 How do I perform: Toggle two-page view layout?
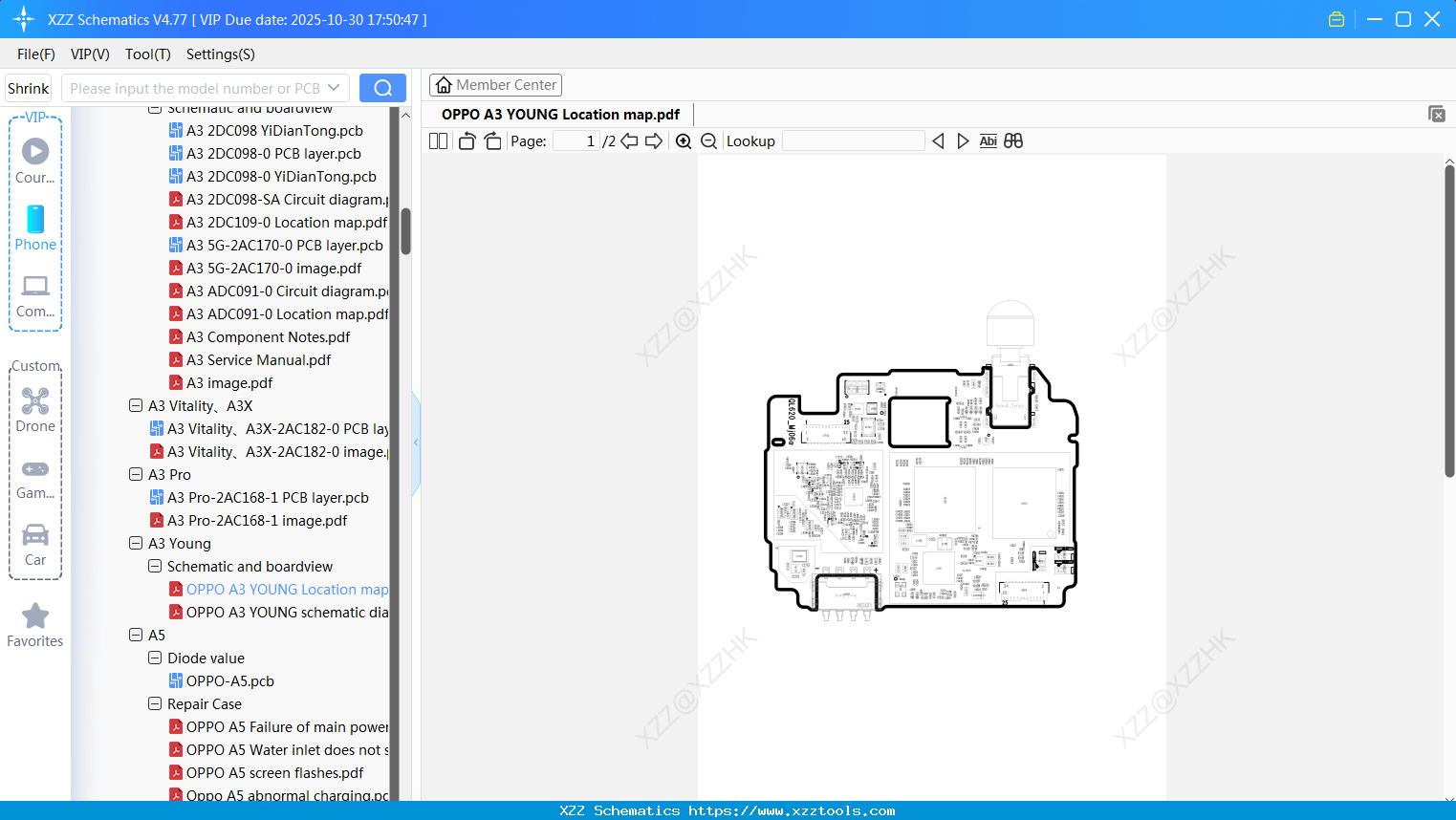click(x=438, y=141)
